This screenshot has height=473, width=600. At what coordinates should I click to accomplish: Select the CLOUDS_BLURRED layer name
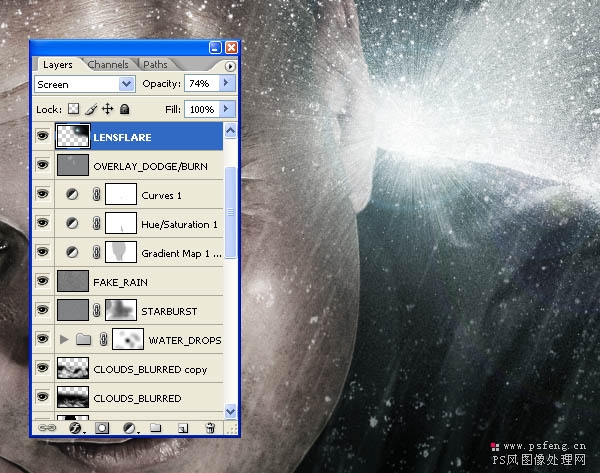[x=137, y=398]
